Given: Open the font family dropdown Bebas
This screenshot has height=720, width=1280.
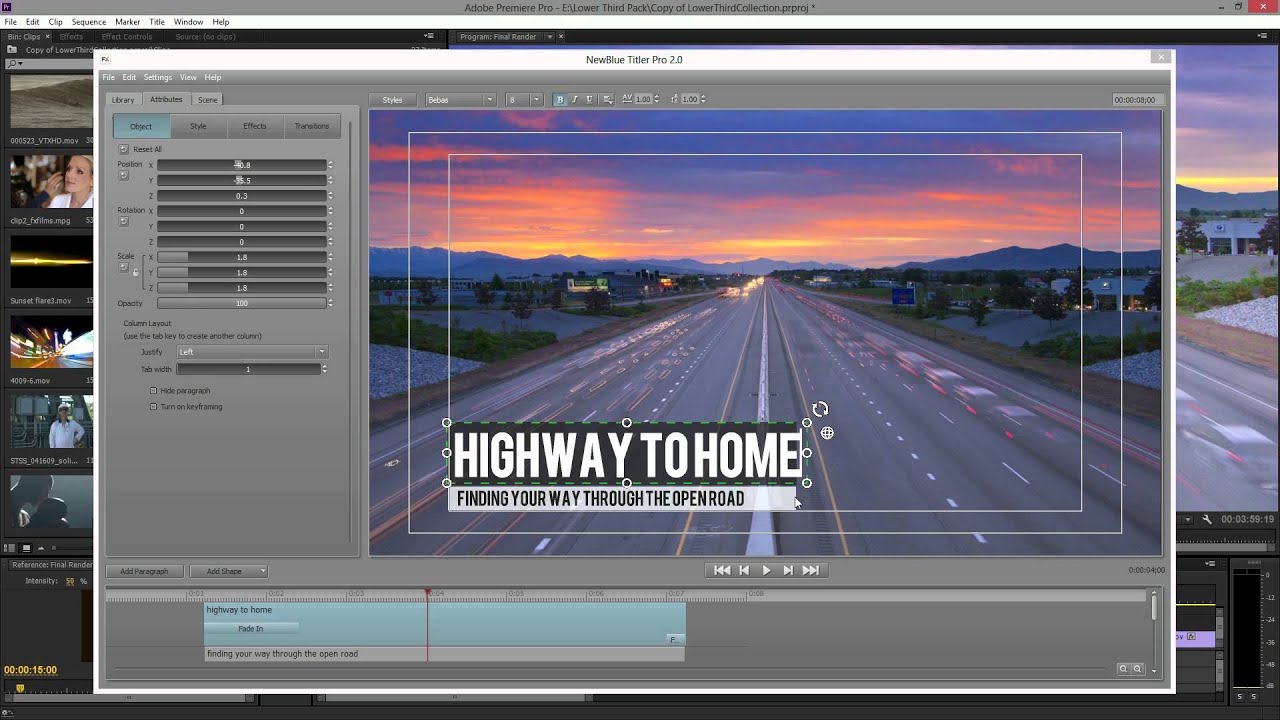Looking at the screenshot, I should [x=460, y=99].
